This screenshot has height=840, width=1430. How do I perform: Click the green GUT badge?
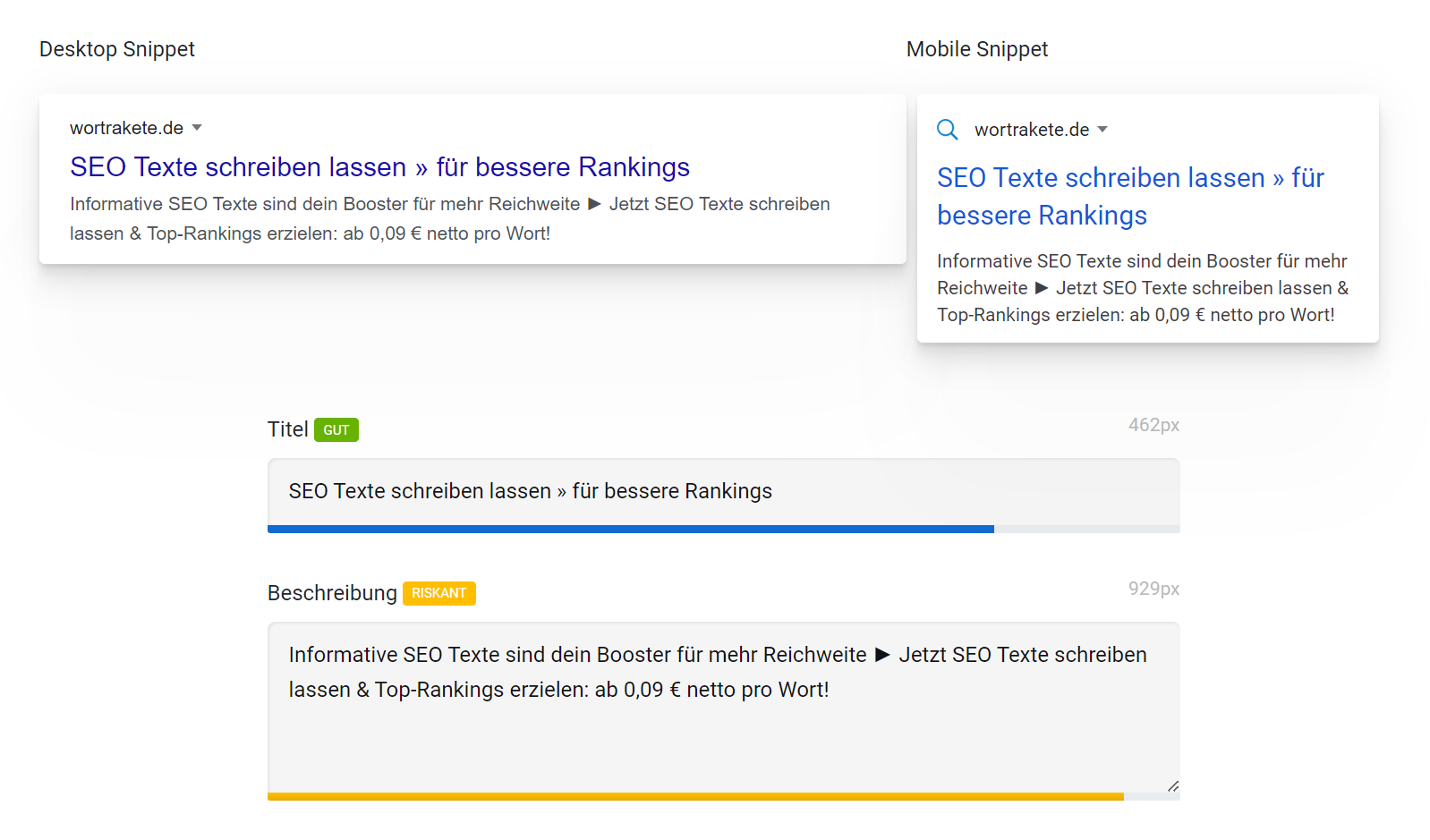pyautogui.click(x=336, y=430)
